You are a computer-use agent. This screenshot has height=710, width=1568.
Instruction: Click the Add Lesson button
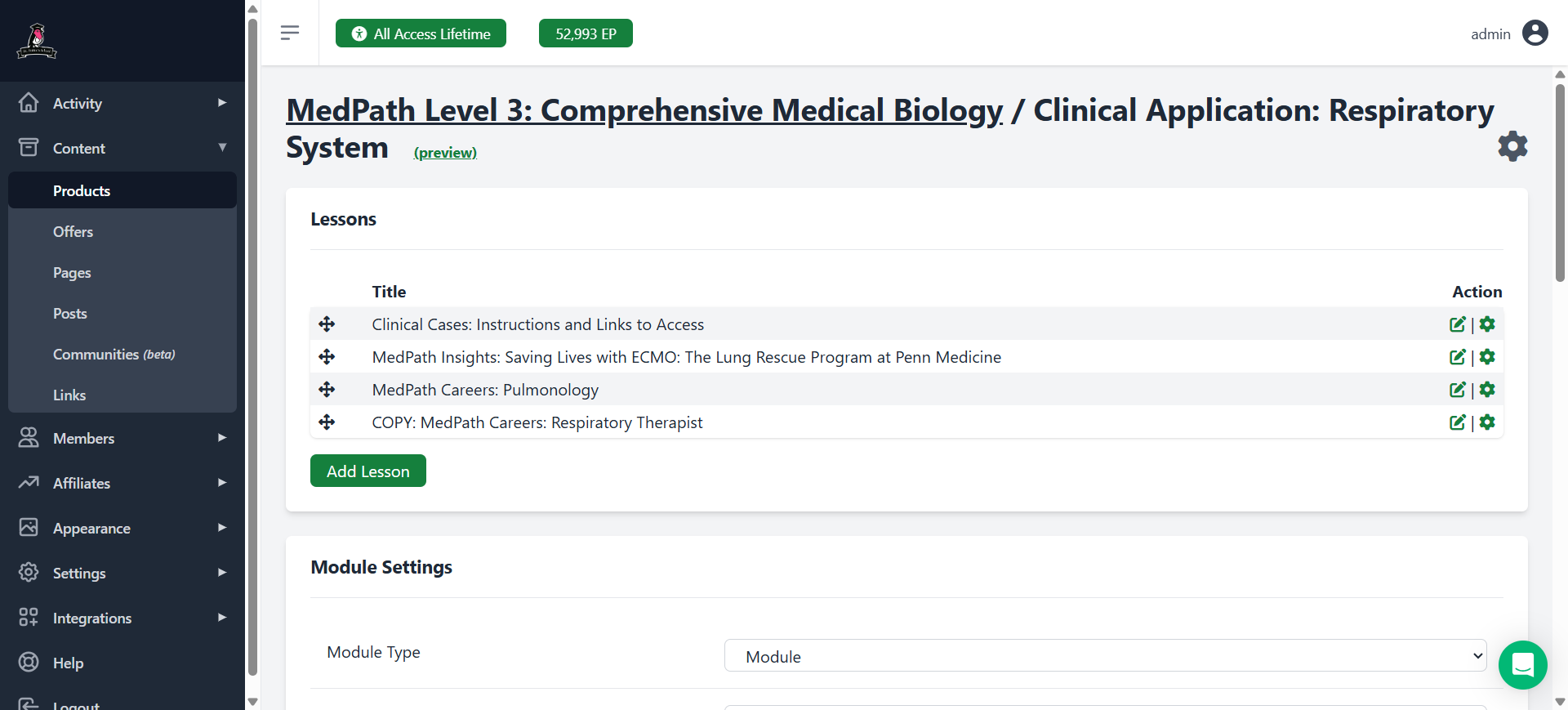coord(367,471)
